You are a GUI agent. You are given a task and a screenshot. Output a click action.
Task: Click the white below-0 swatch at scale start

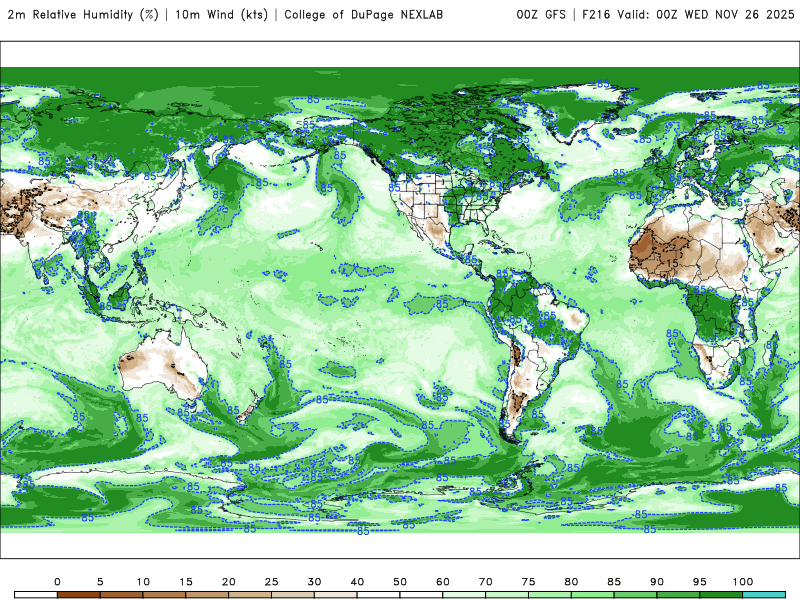pyautogui.click(x=36, y=595)
